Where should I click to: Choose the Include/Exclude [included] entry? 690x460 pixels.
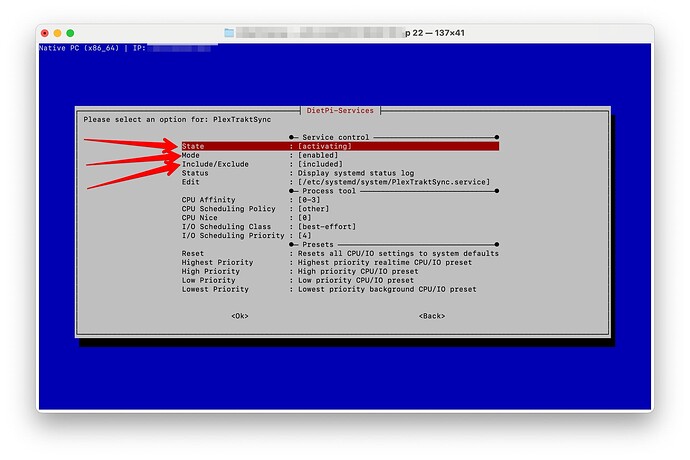(x=340, y=164)
